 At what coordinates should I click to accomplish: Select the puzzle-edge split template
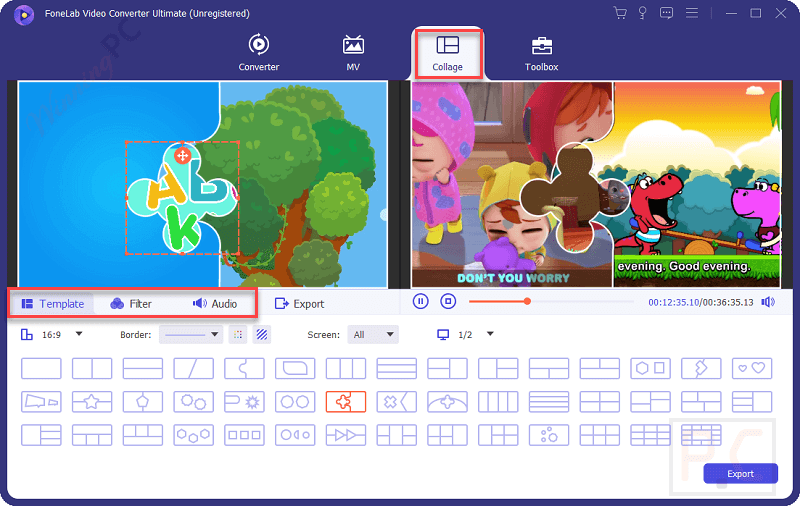point(244,368)
